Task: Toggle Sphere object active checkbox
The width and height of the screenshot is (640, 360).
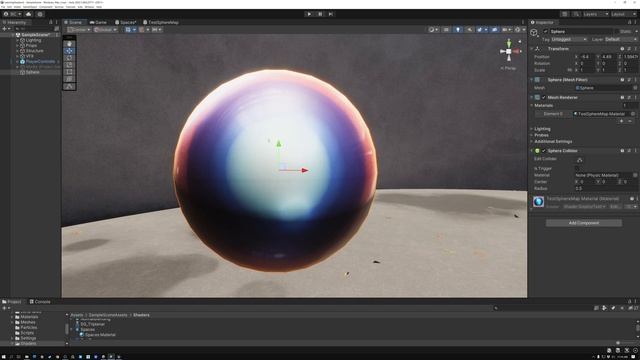Action: pyautogui.click(x=545, y=31)
